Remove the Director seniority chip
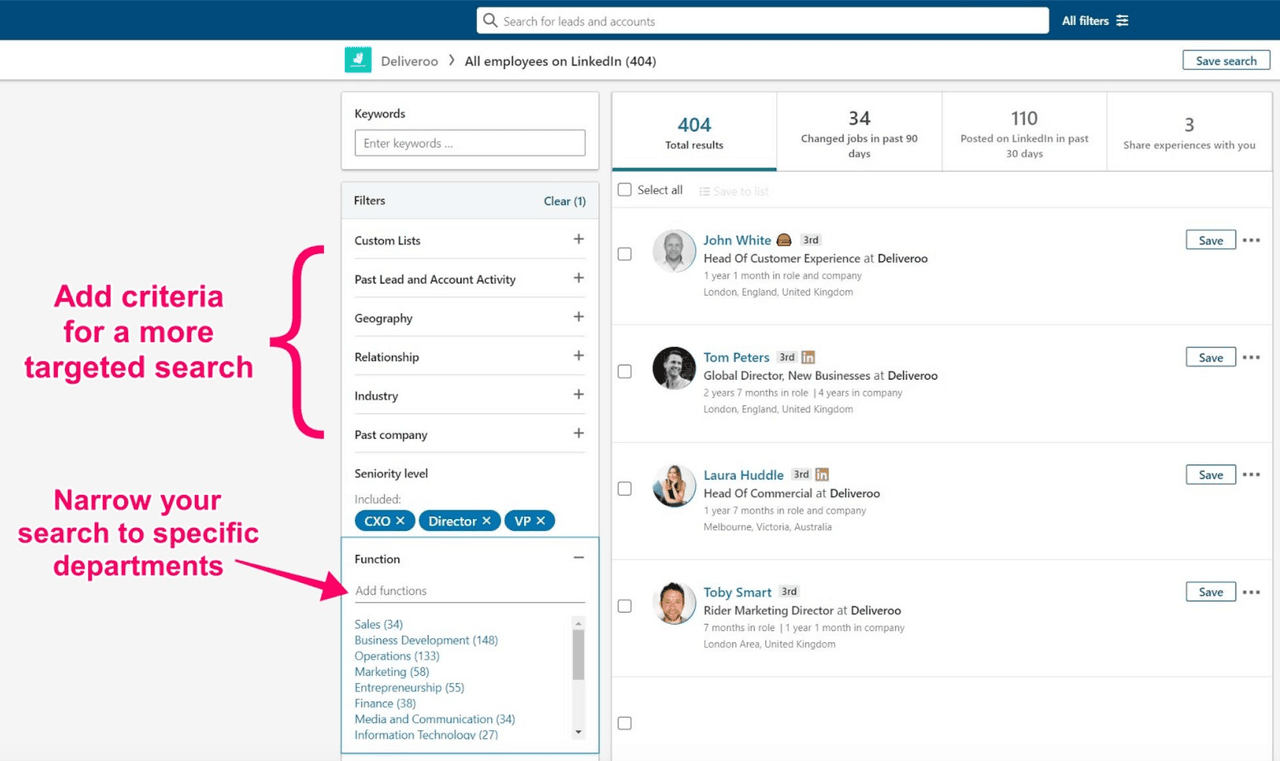 [486, 520]
